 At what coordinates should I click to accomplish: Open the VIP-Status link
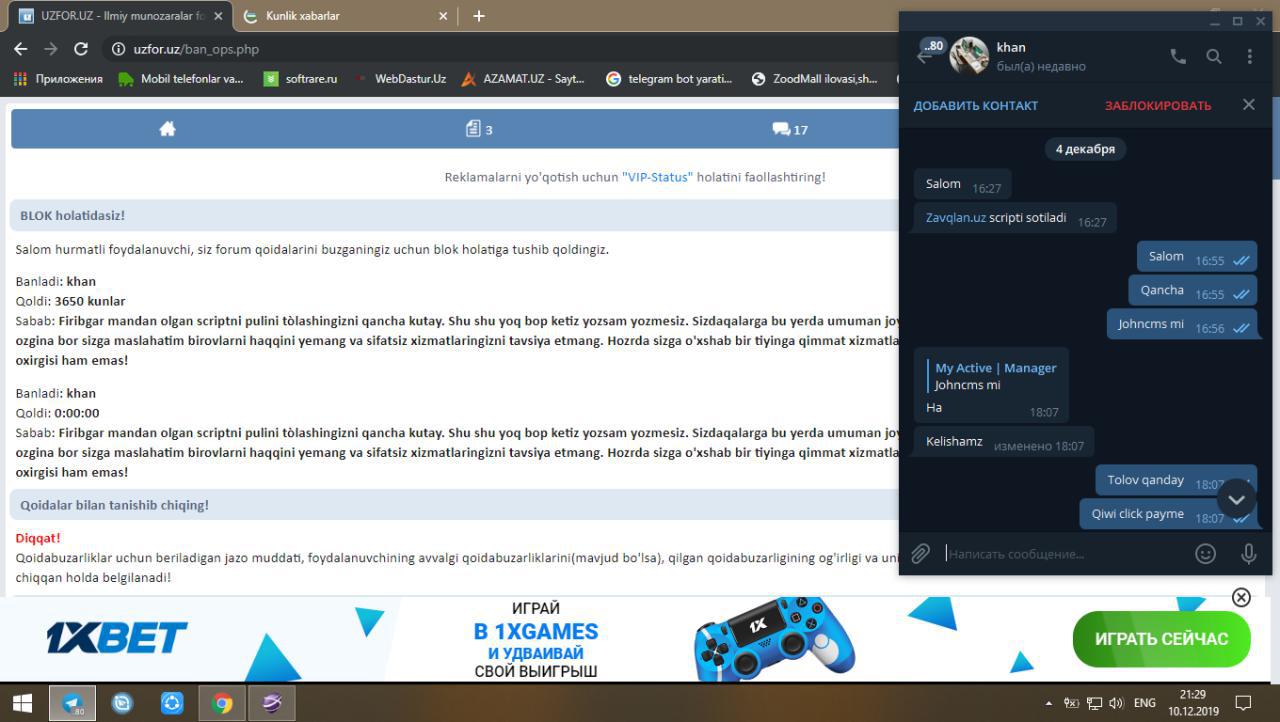(657, 177)
